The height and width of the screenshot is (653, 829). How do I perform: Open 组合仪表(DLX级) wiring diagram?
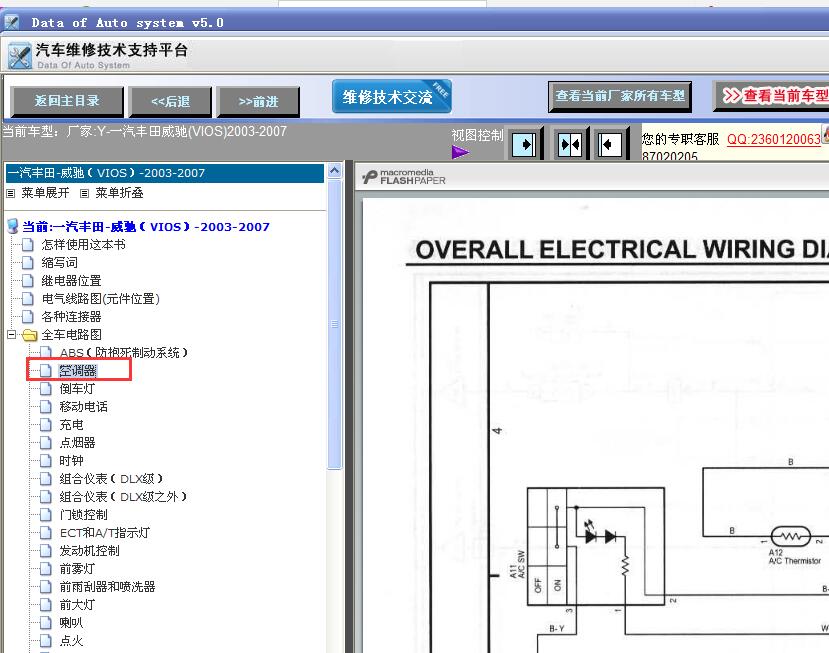coord(111,479)
